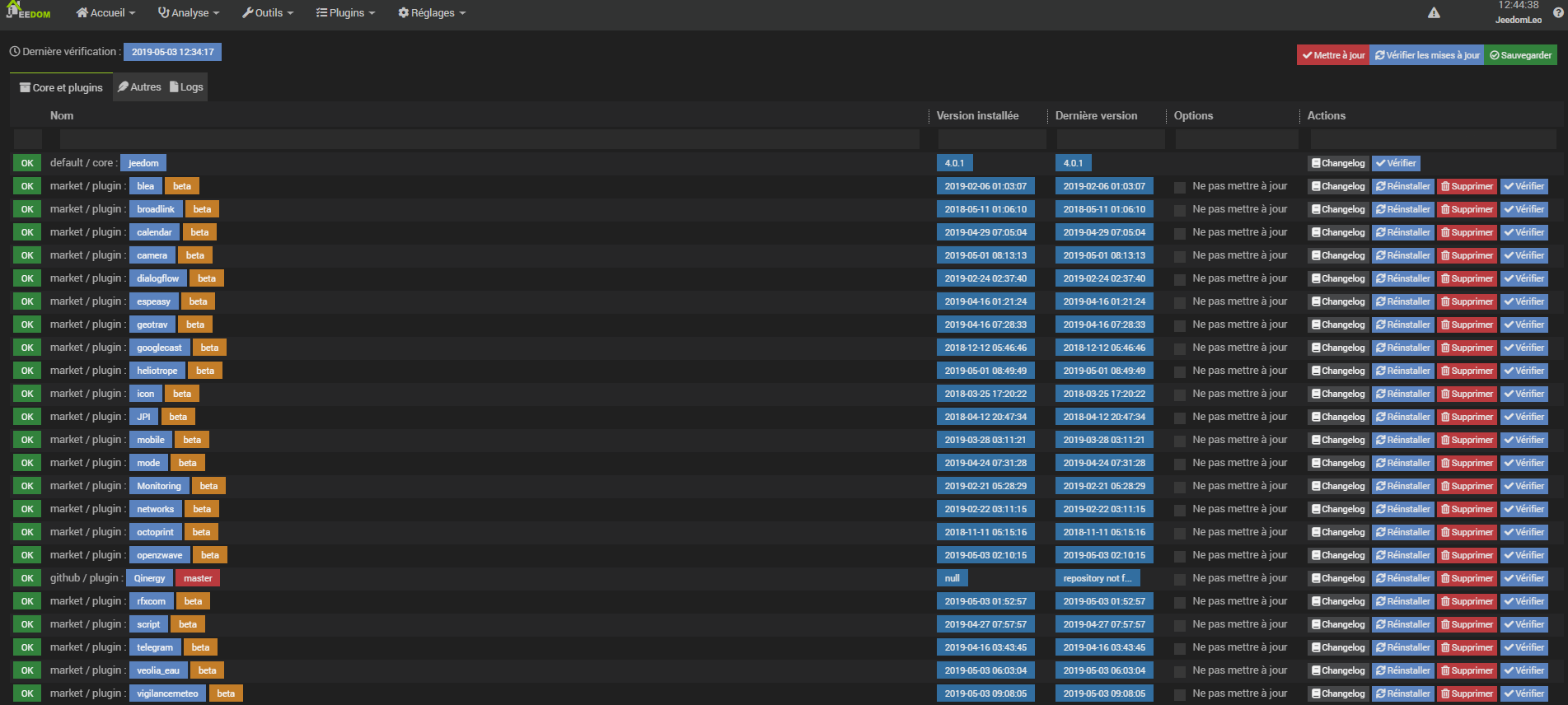The height and width of the screenshot is (705, 1568).
Task: Click the Mettre à jour button
Action: click(x=1333, y=55)
